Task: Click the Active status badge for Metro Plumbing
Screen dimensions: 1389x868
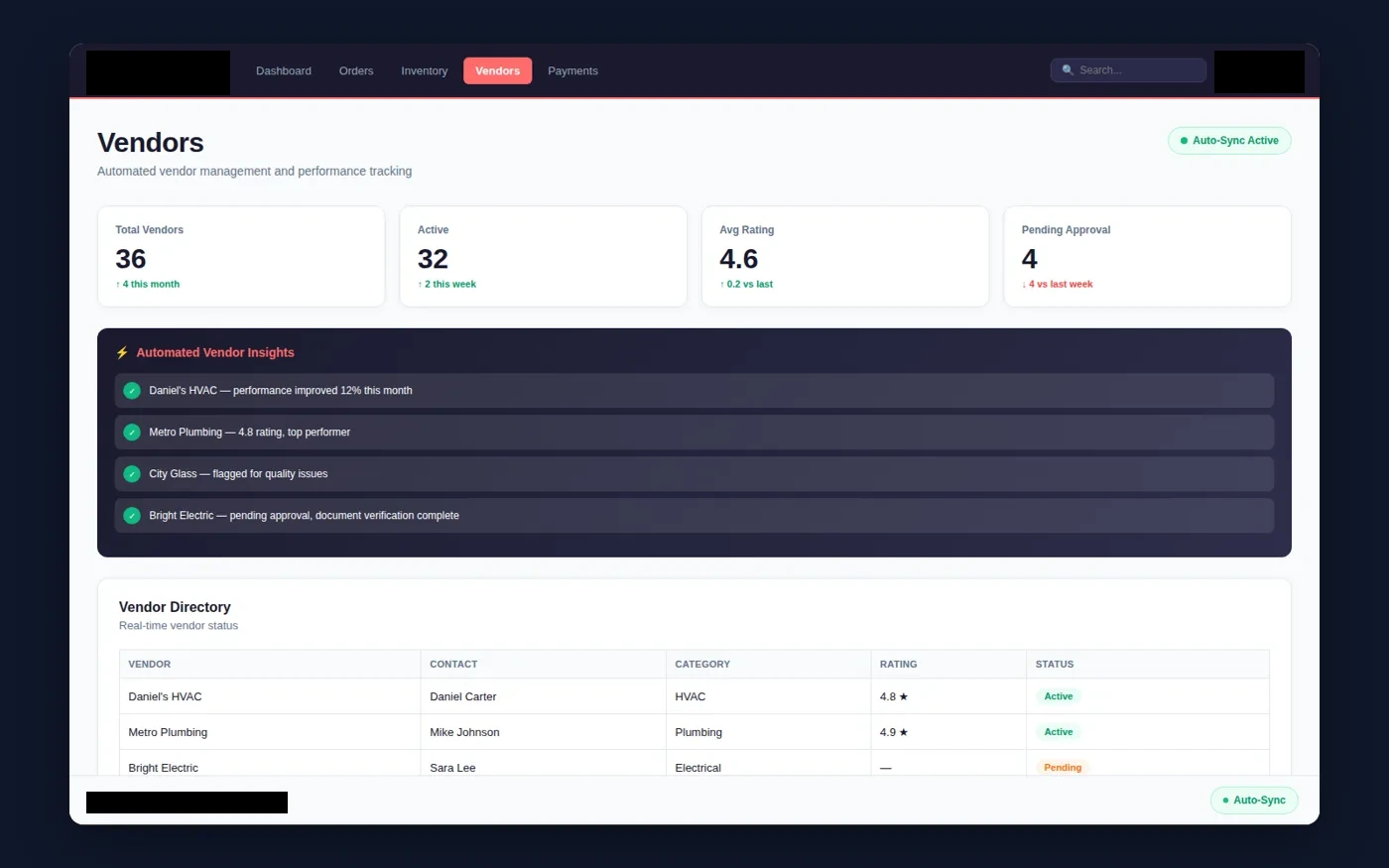Action: click(x=1058, y=732)
